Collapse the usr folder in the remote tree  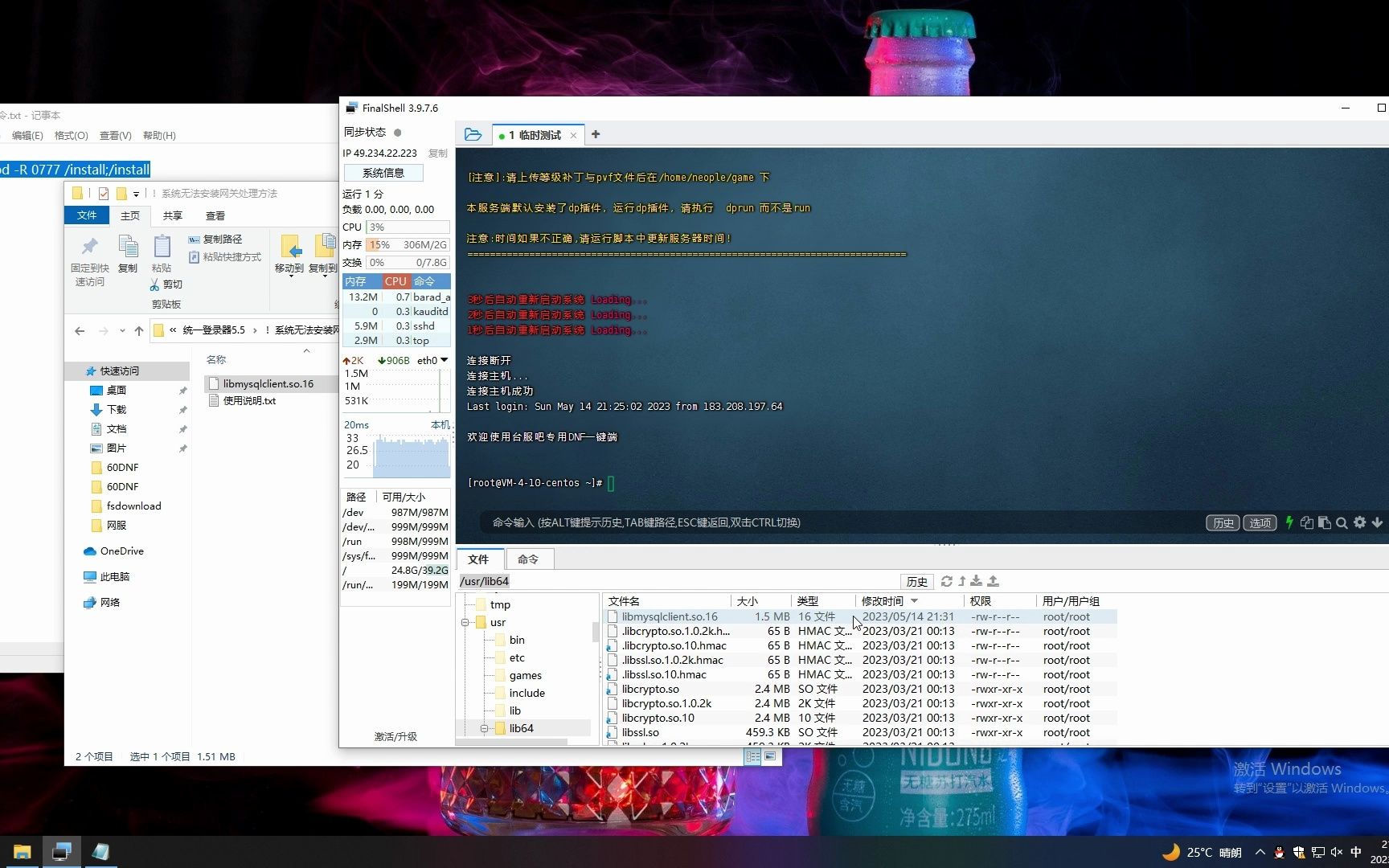tap(465, 622)
